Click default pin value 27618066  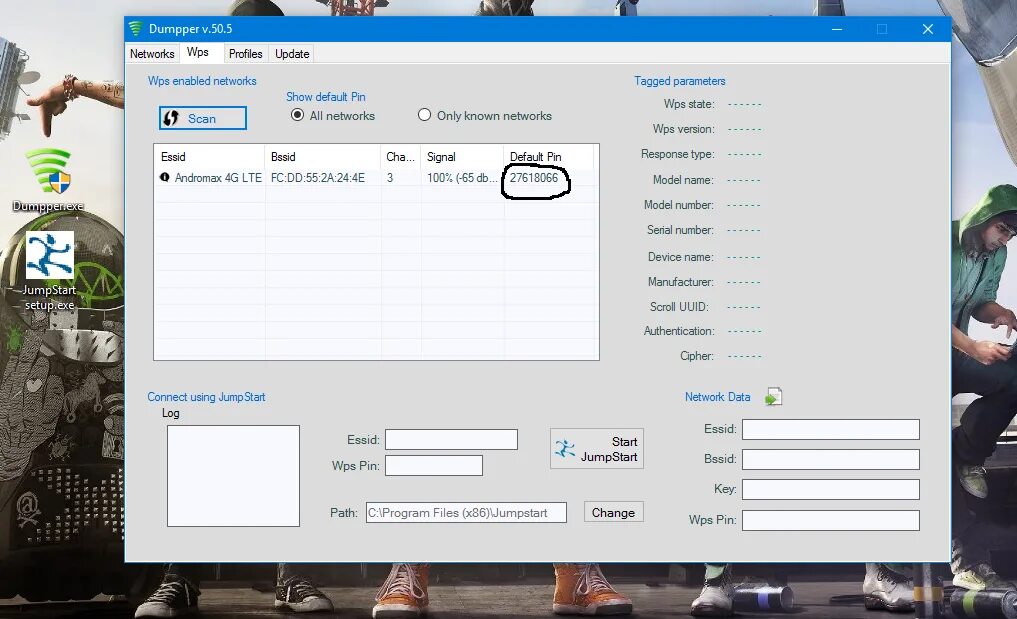[534, 177]
